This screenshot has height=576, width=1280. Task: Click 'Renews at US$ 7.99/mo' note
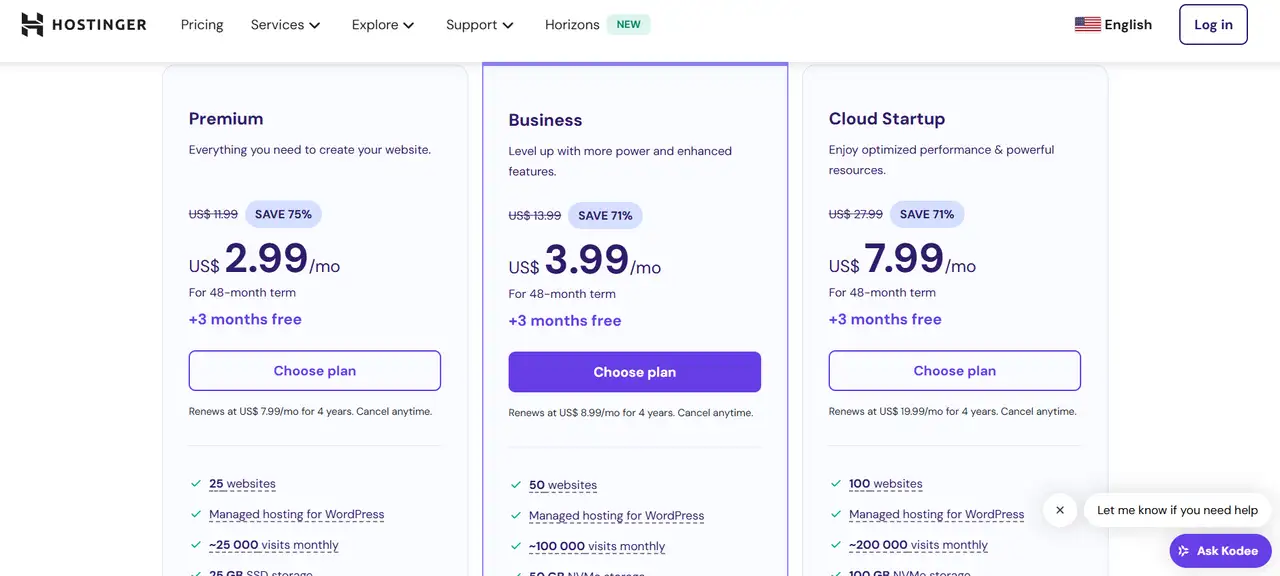[x=310, y=411]
